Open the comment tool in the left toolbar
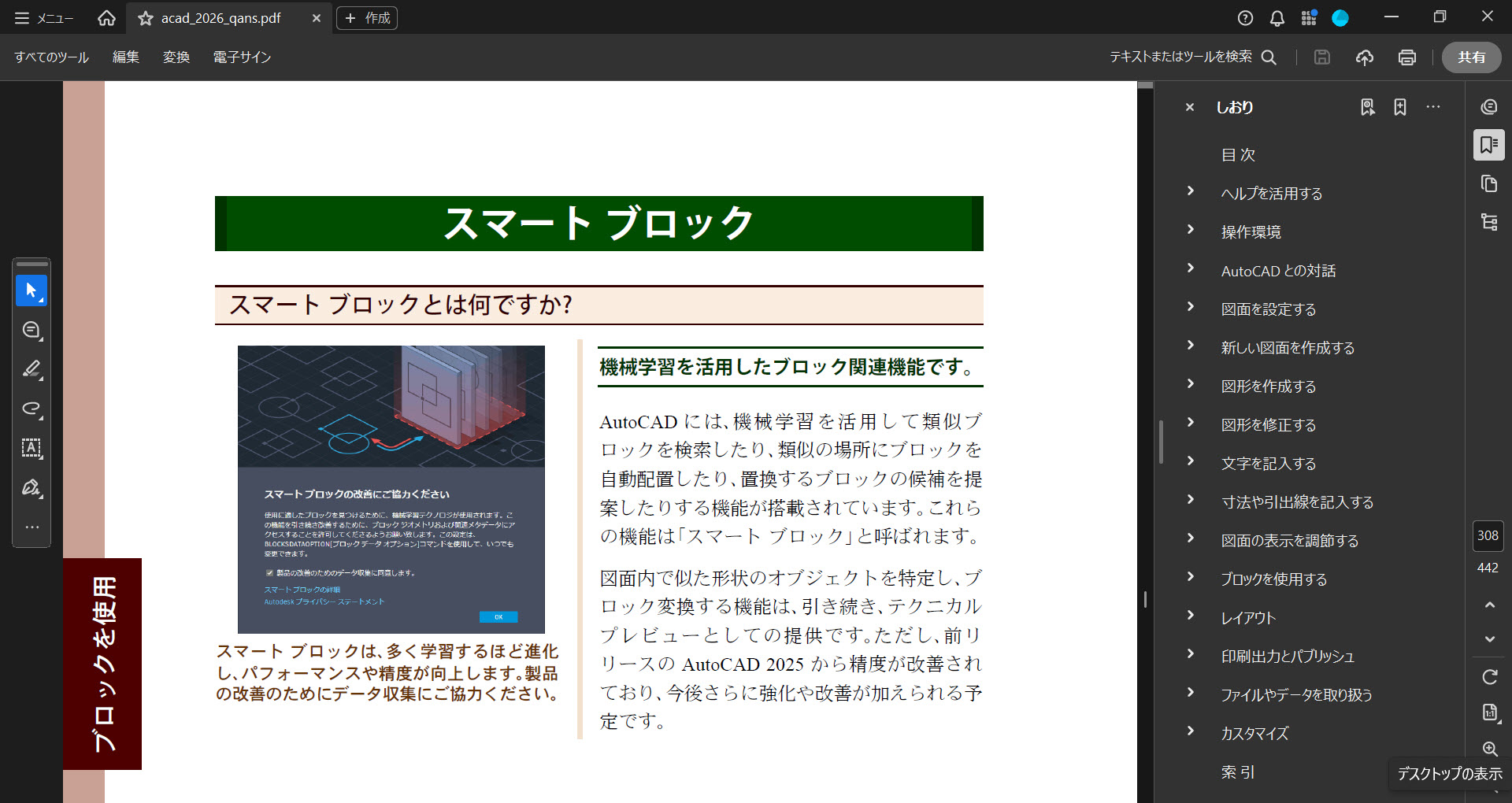1512x803 pixels. point(31,330)
